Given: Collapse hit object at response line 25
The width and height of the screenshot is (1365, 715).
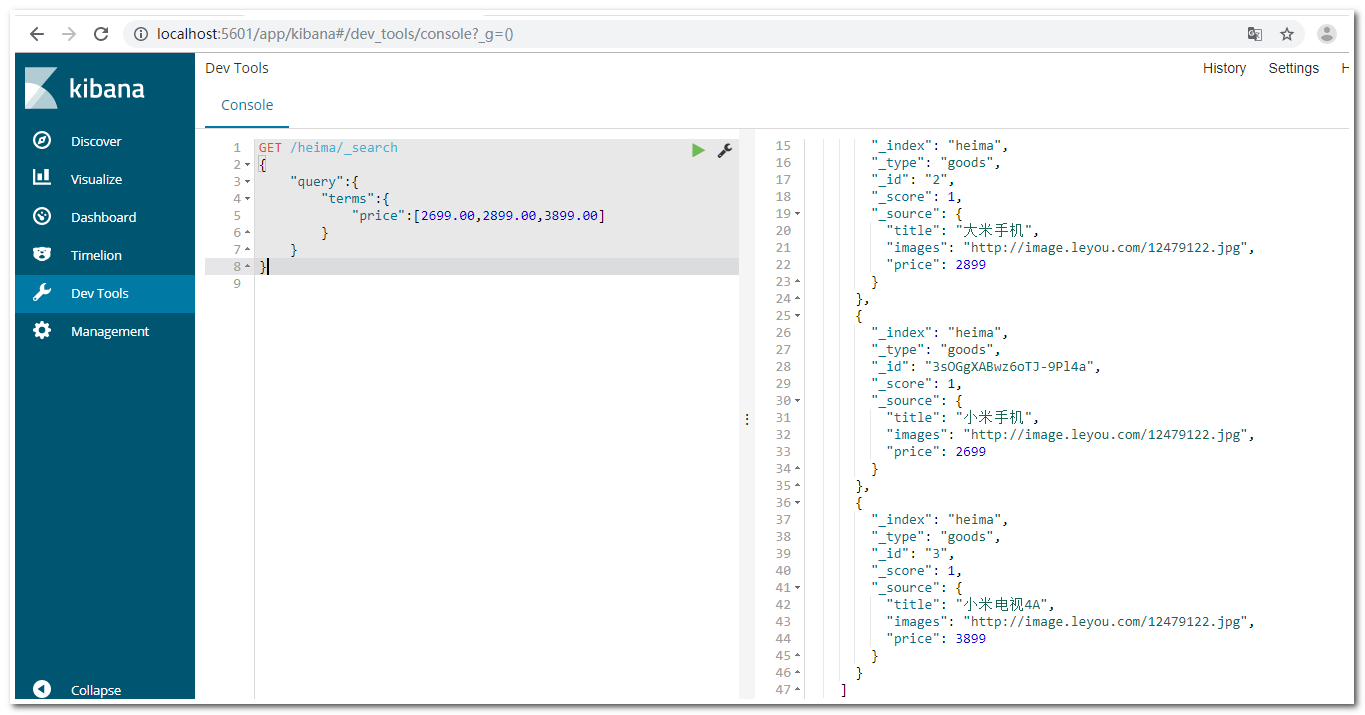Looking at the screenshot, I should coord(798,316).
